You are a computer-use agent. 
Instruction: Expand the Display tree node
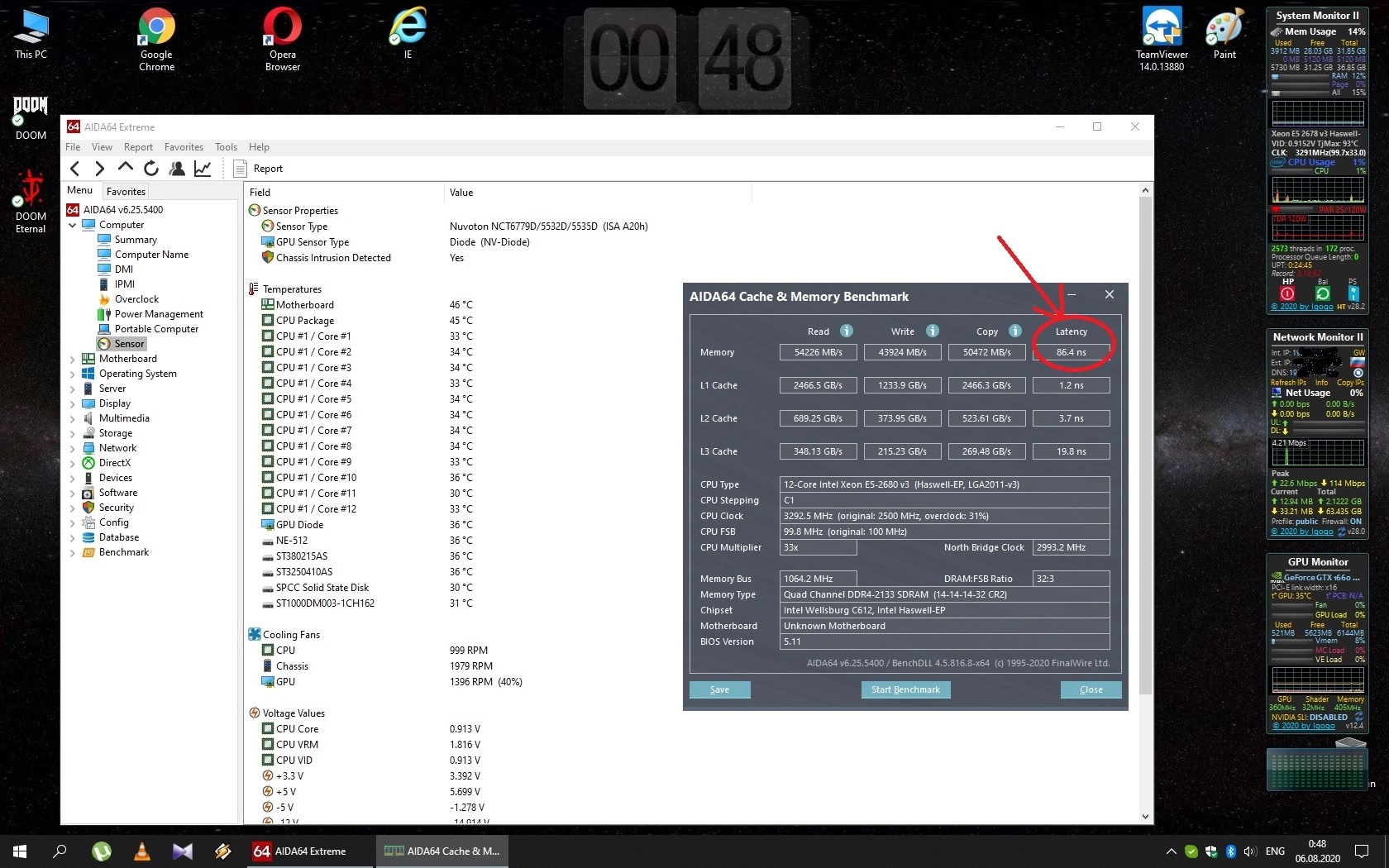click(x=72, y=403)
